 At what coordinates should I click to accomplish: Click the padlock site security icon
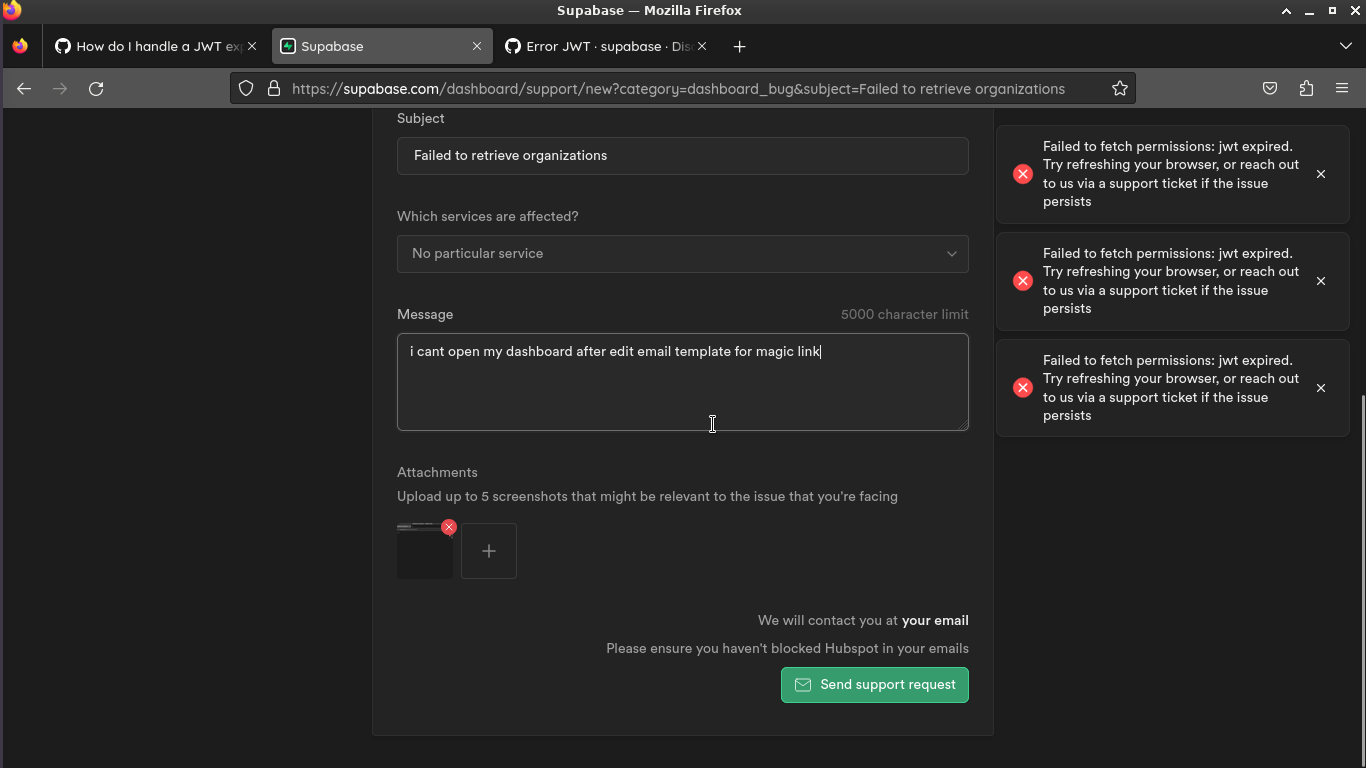(x=274, y=88)
